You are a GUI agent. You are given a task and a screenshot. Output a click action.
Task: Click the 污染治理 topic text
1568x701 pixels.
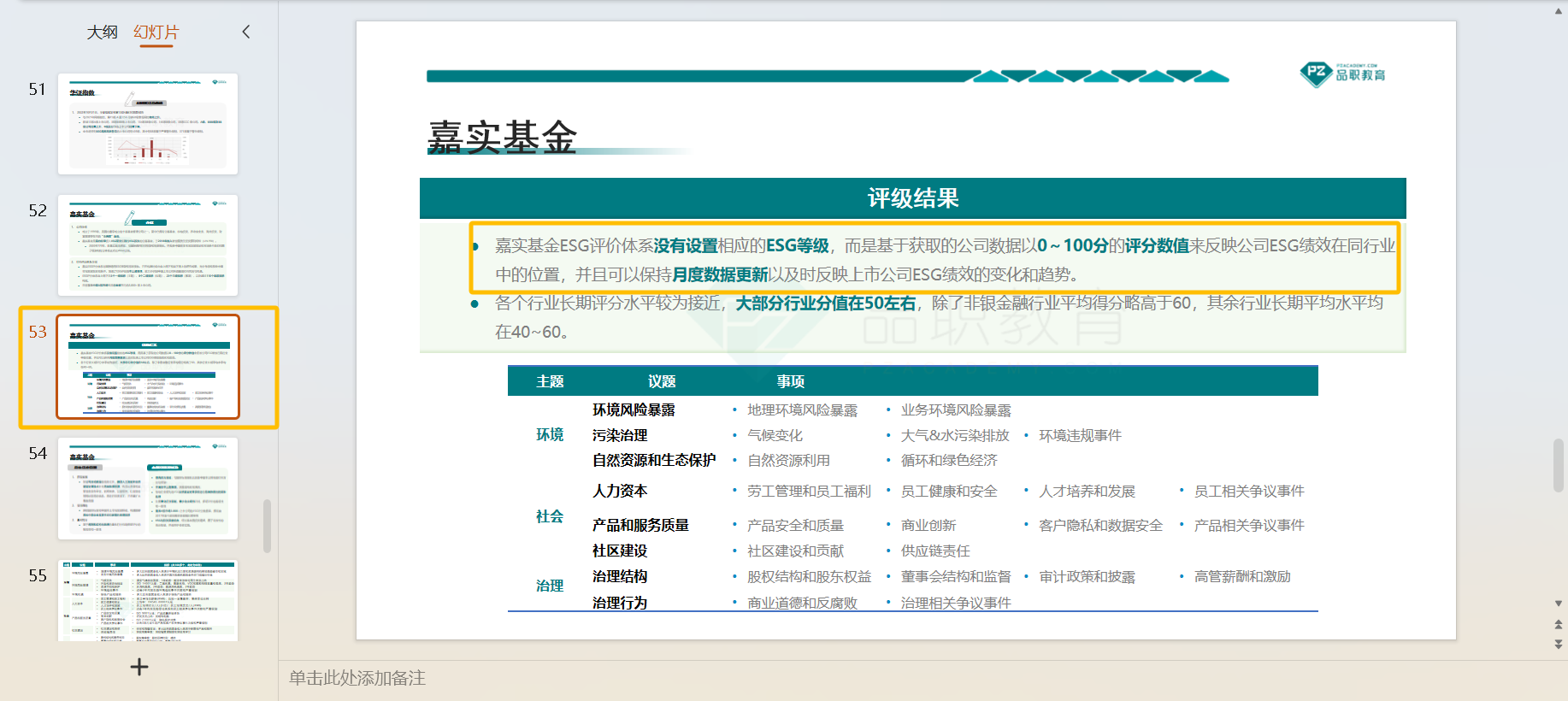point(620,436)
